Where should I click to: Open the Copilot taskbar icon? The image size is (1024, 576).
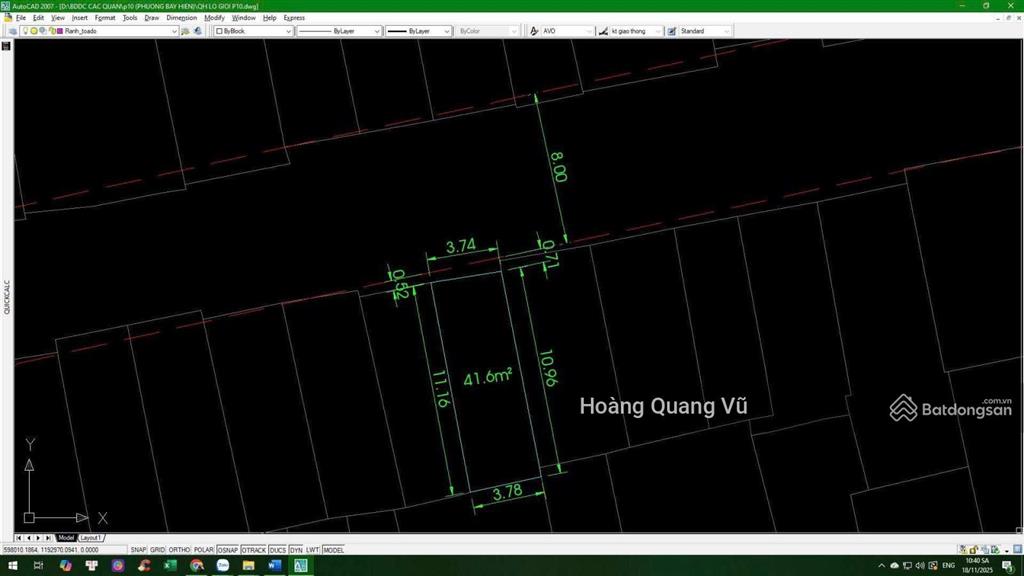point(65,566)
